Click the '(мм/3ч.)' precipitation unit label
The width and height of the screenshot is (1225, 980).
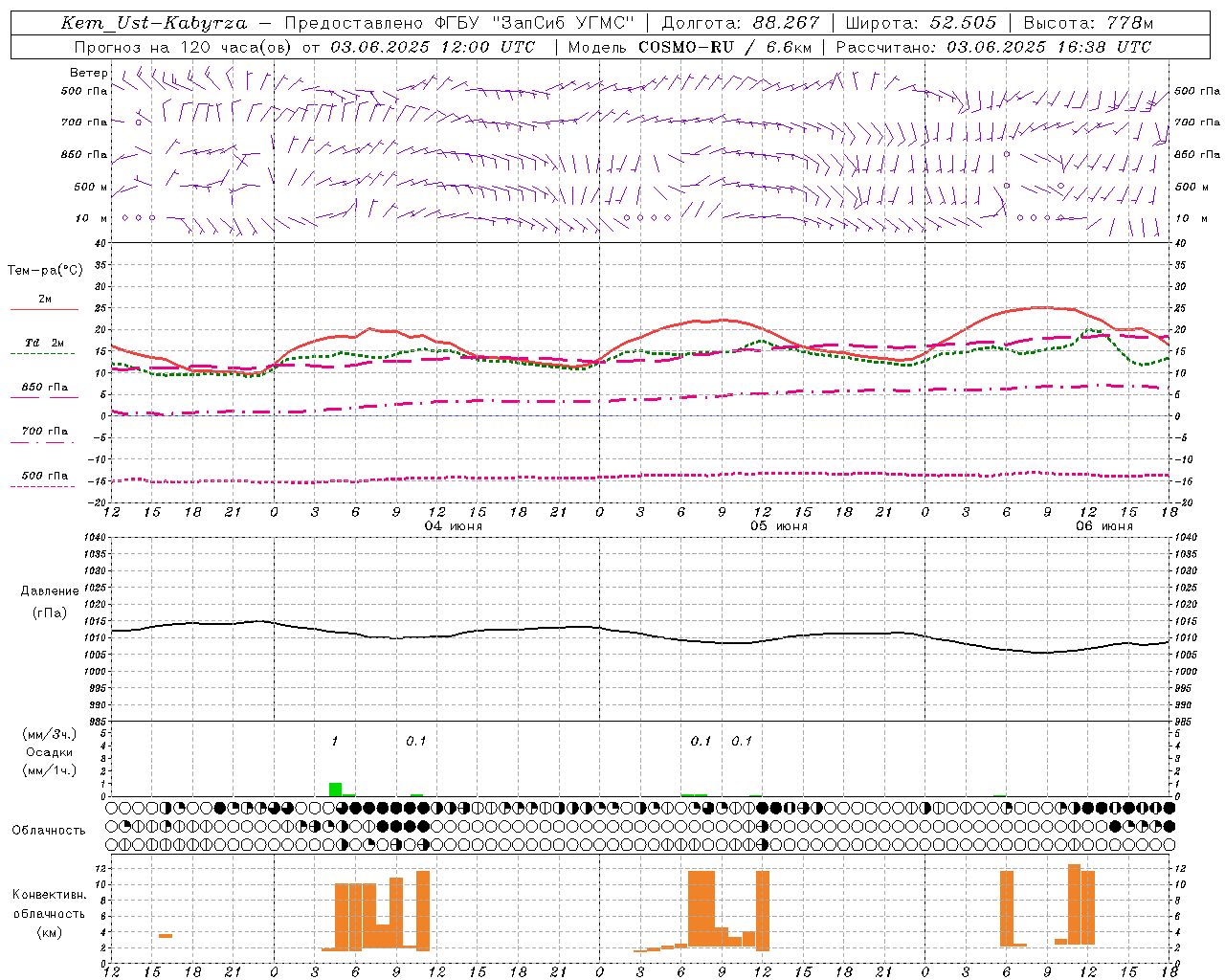(x=50, y=734)
